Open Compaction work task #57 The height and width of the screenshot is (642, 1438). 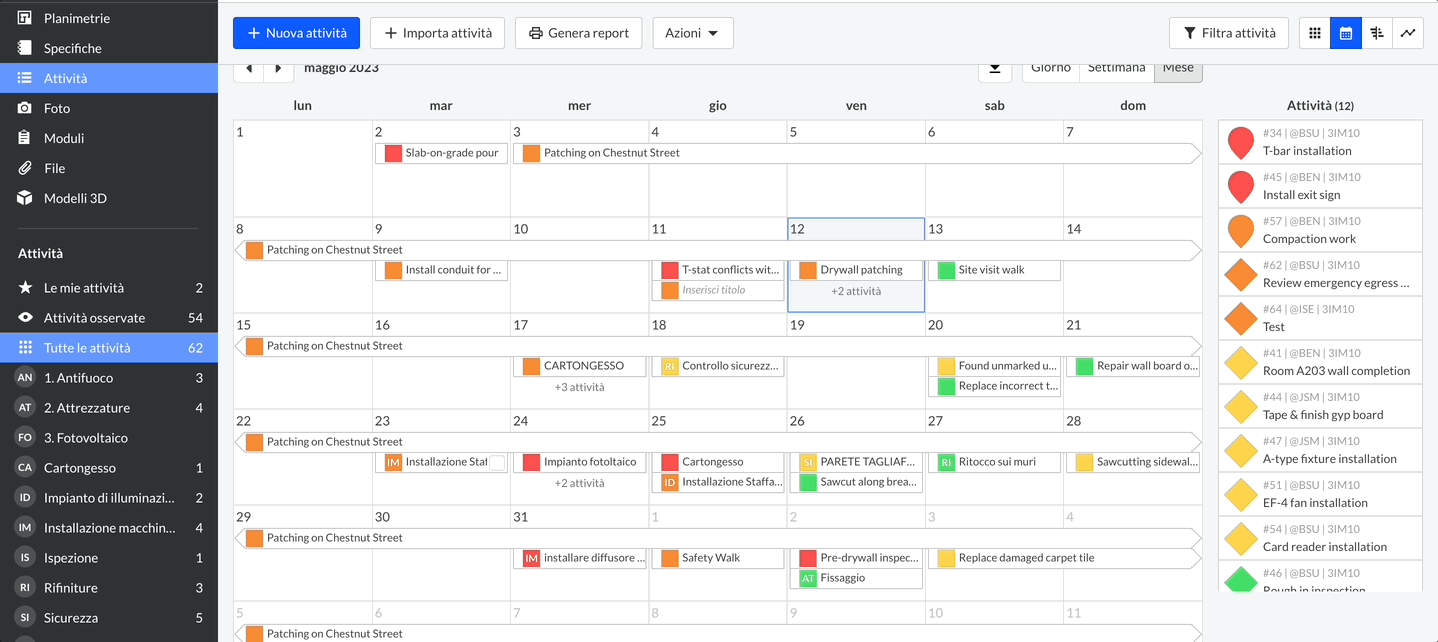coord(1320,230)
